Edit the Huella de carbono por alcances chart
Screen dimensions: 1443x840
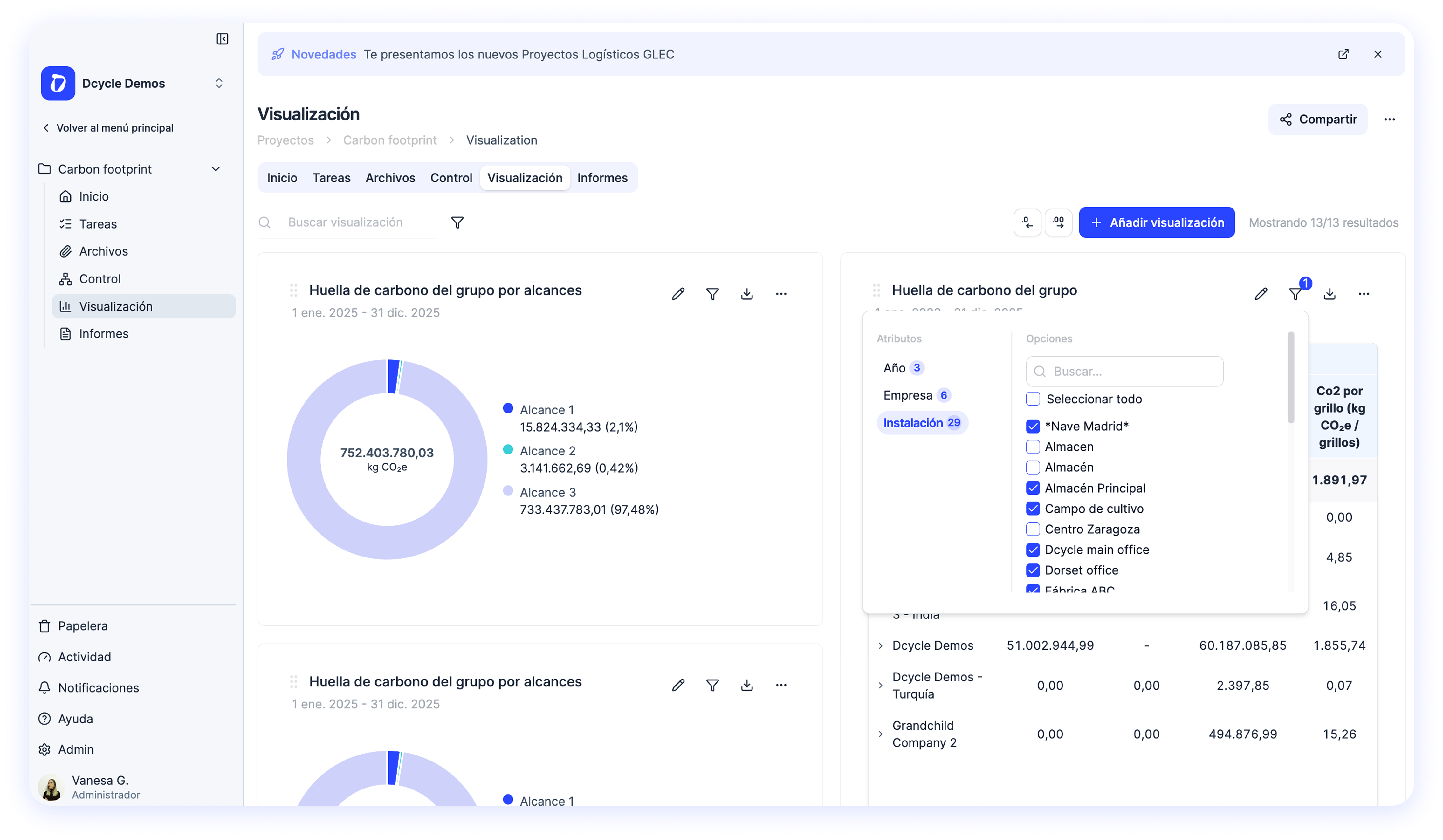click(x=678, y=293)
